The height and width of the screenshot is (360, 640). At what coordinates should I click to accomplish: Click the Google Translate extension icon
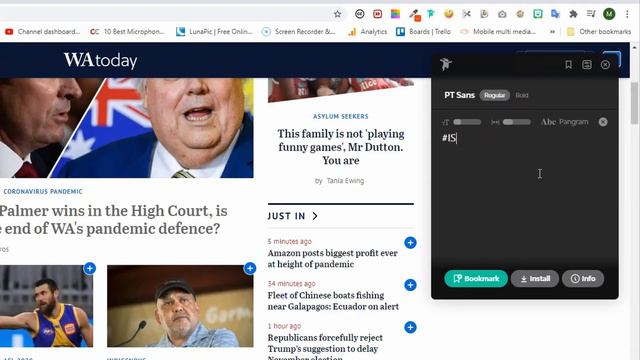coord(555,14)
